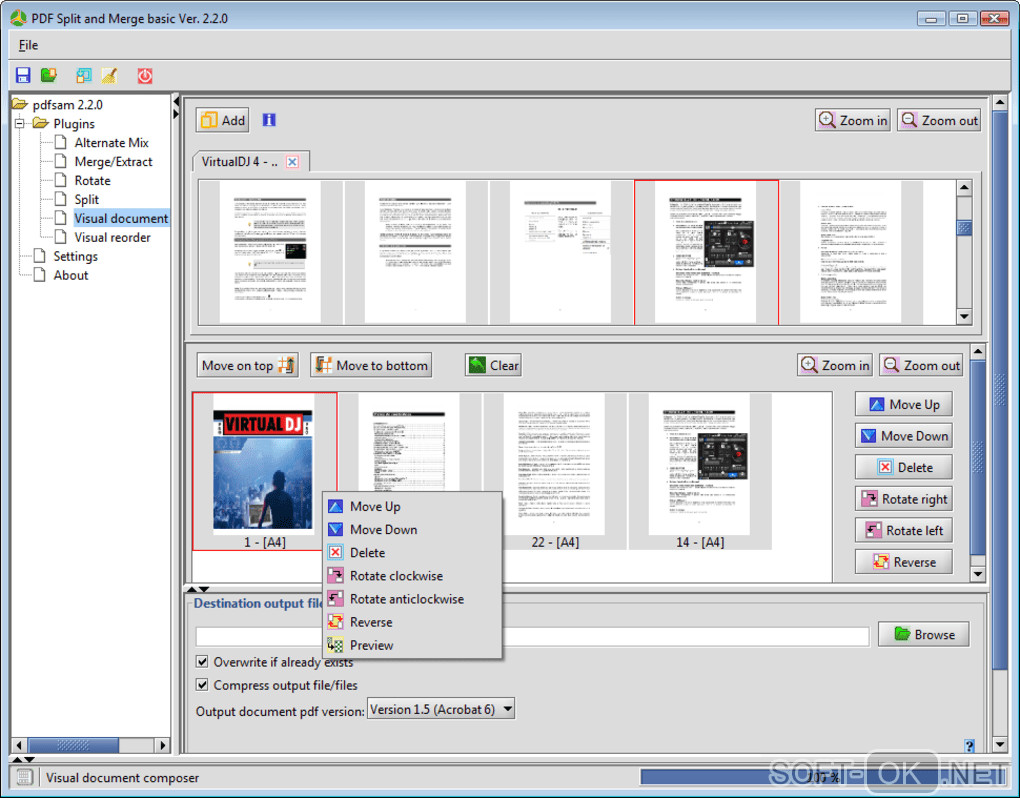
Task: Click the side panel Delete button
Action: tap(904, 467)
